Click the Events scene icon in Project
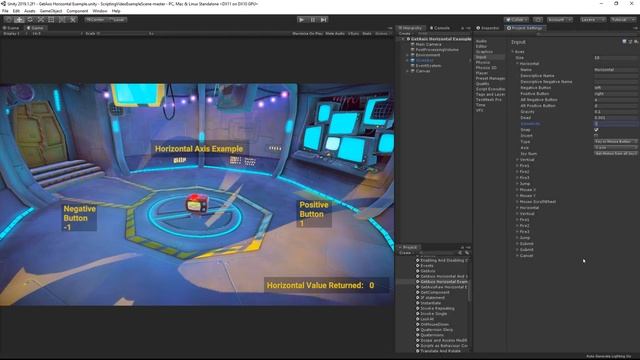Viewport: 640px width, 360px height. tap(418, 266)
